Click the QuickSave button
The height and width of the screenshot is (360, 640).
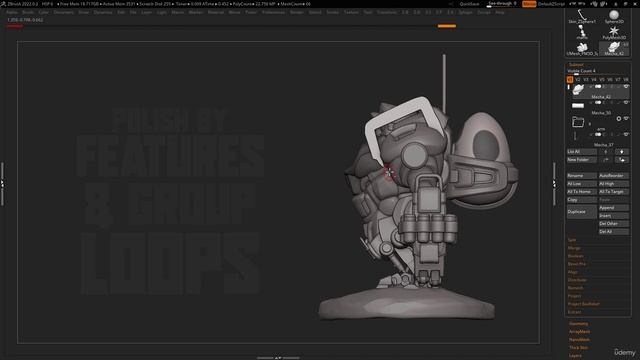point(469,4)
